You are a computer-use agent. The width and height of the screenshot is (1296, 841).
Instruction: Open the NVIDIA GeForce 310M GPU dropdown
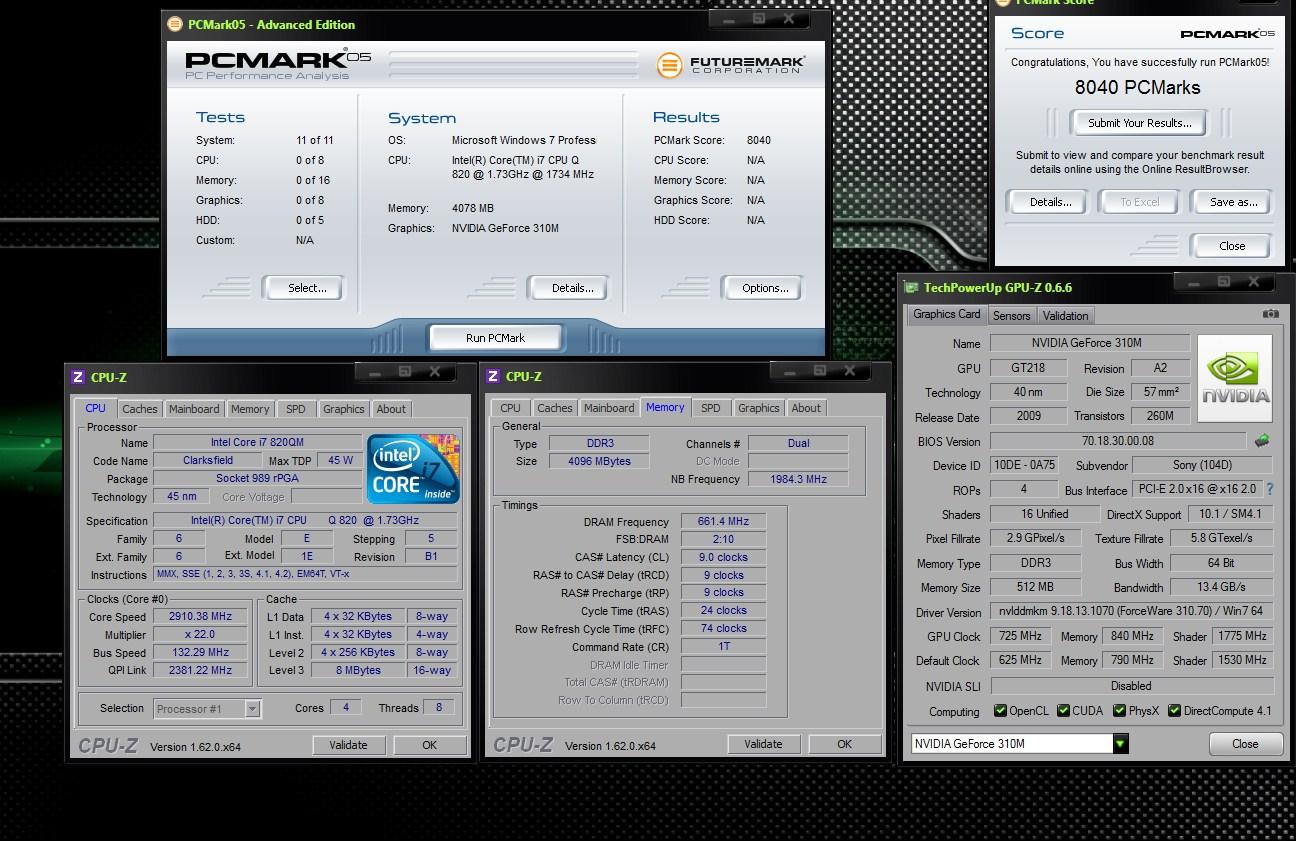pos(1120,743)
